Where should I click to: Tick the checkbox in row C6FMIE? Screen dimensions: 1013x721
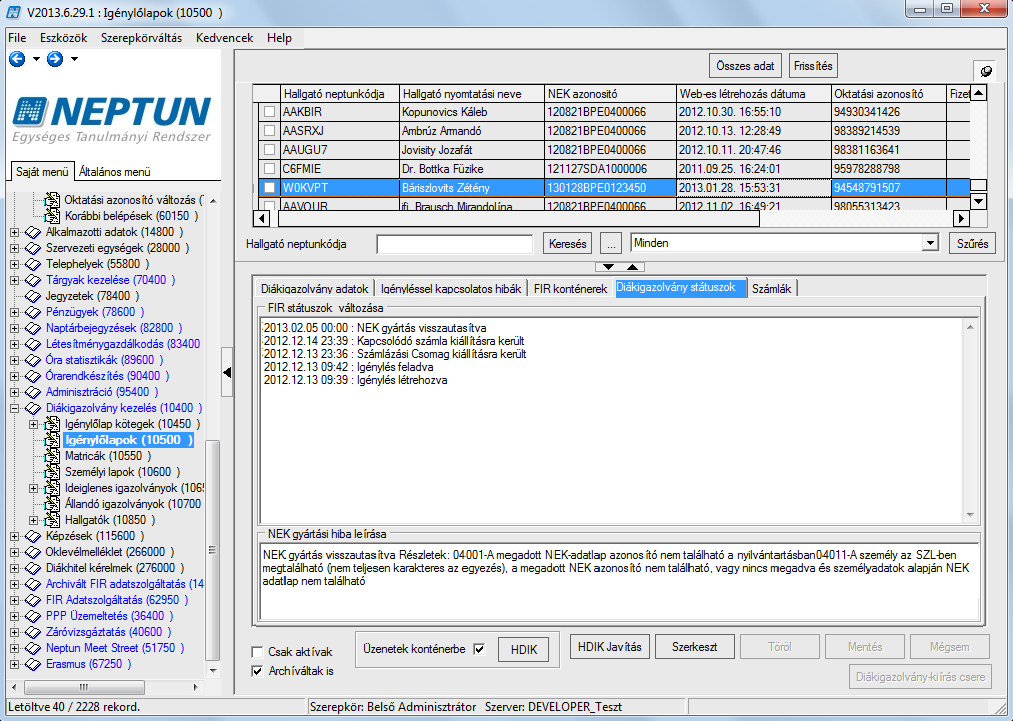pyautogui.click(x=269, y=169)
